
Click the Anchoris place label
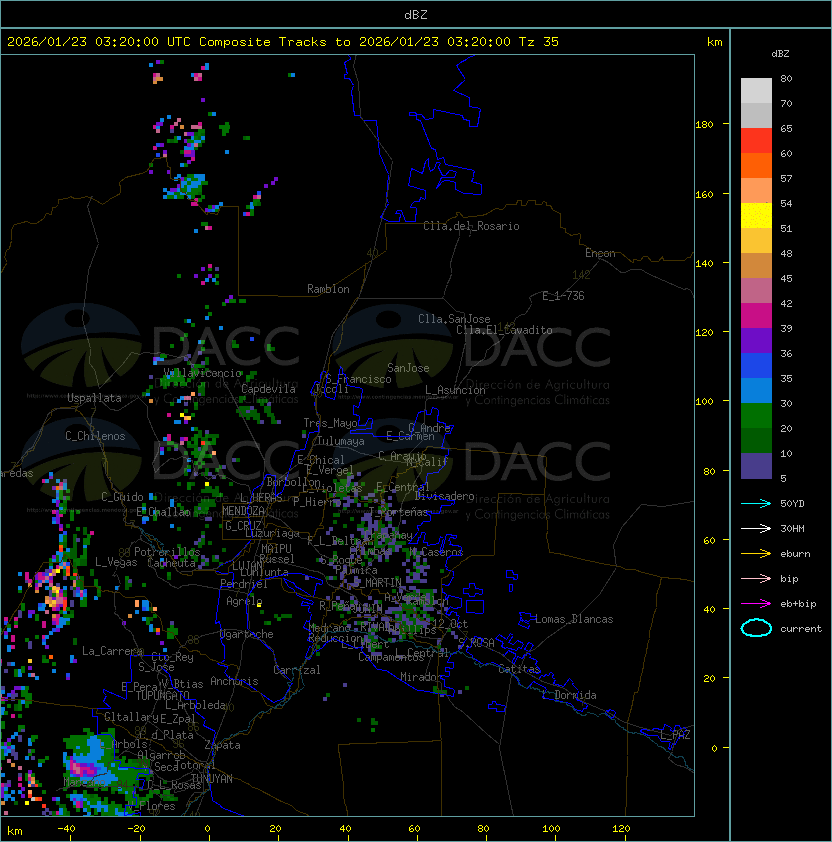(234, 681)
